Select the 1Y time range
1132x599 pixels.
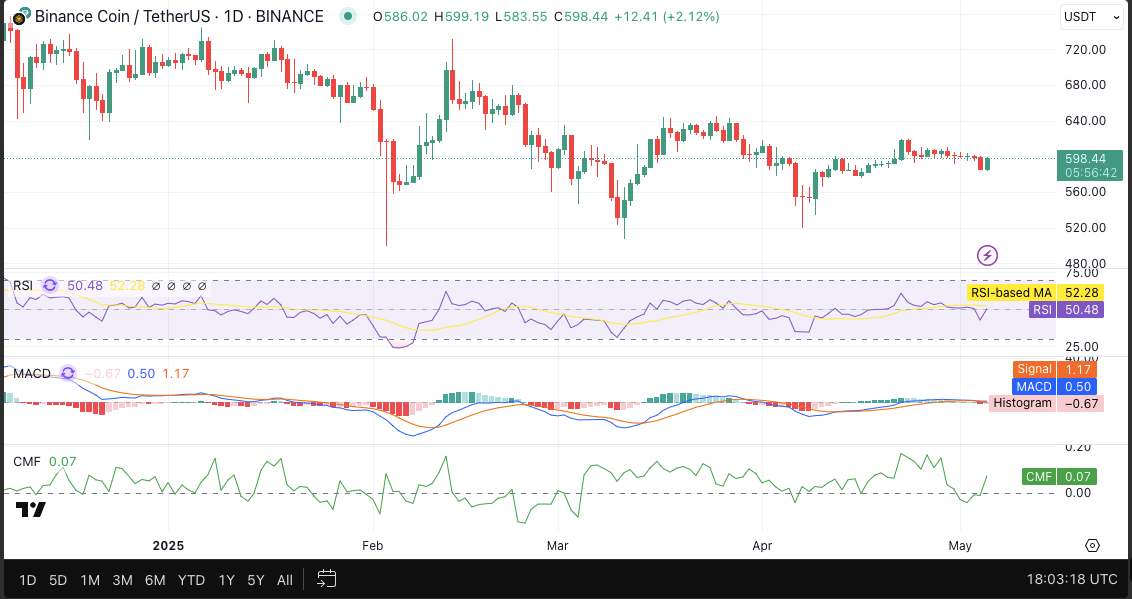(227, 580)
